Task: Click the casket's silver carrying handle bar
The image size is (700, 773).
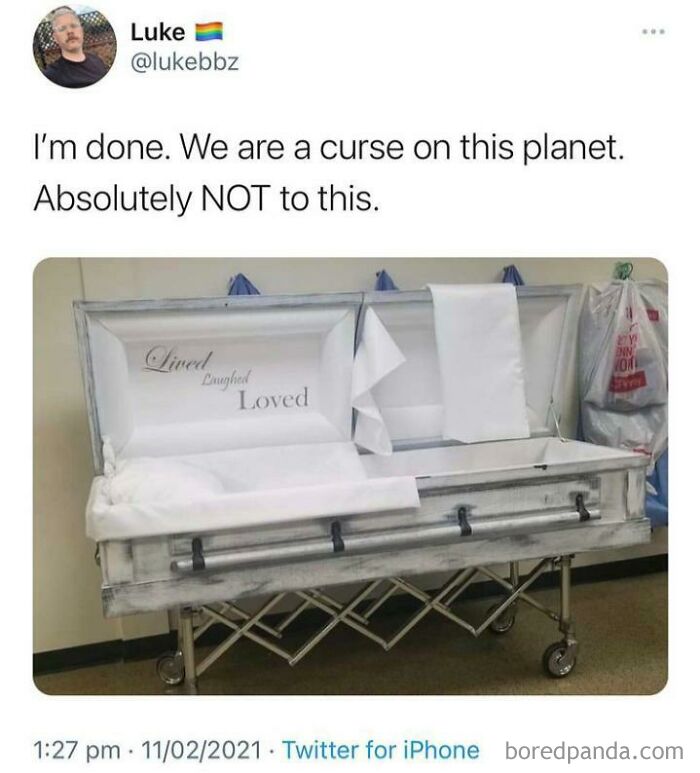Action: (x=385, y=538)
